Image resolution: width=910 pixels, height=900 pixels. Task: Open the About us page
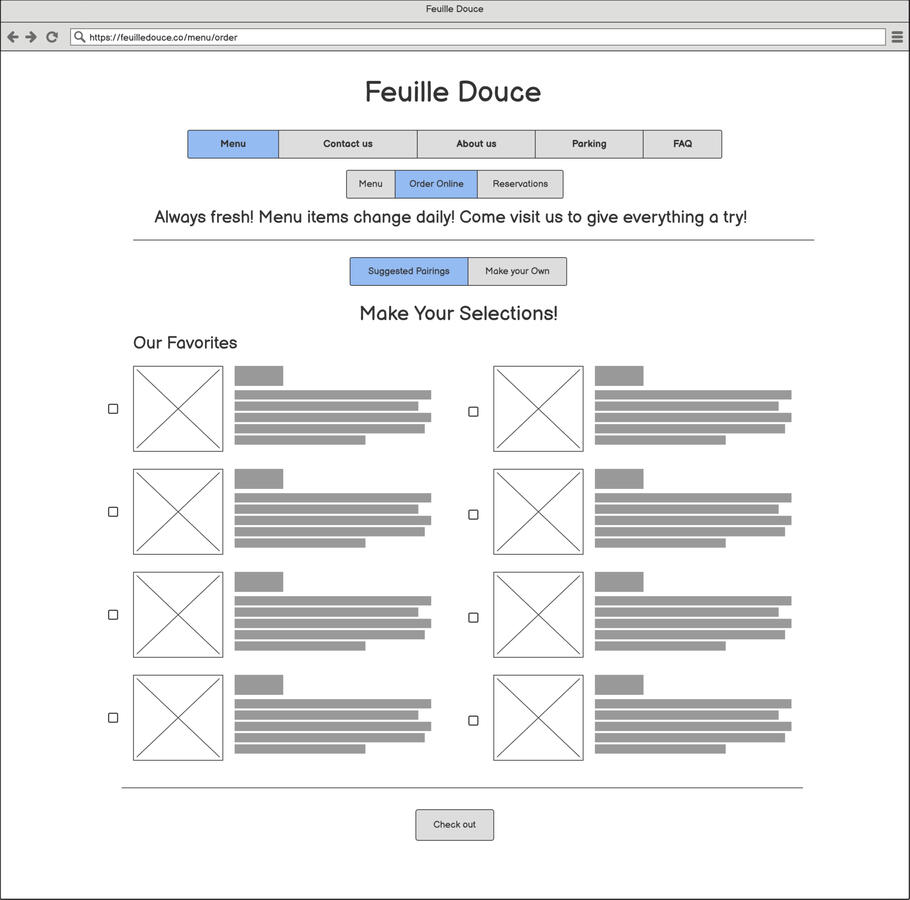point(476,144)
